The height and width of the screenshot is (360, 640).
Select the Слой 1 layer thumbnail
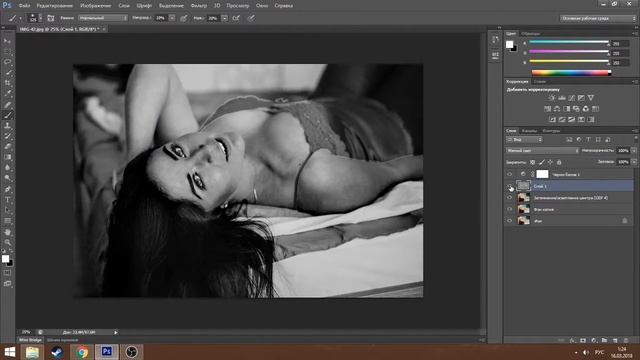[x=523, y=186]
